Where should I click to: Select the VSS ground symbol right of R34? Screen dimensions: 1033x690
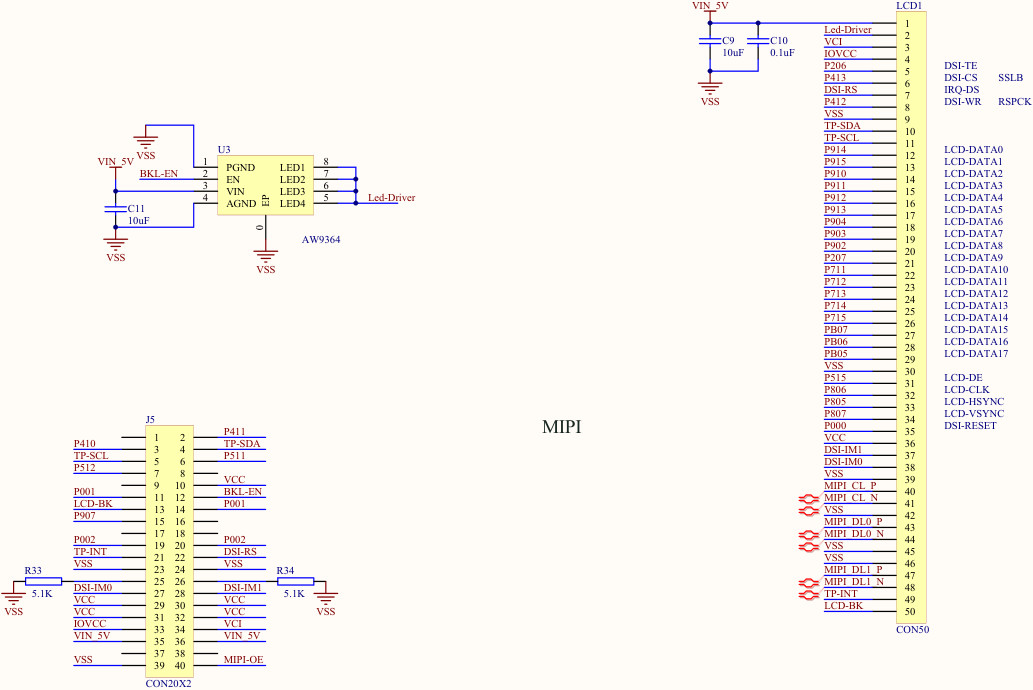(326, 599)
